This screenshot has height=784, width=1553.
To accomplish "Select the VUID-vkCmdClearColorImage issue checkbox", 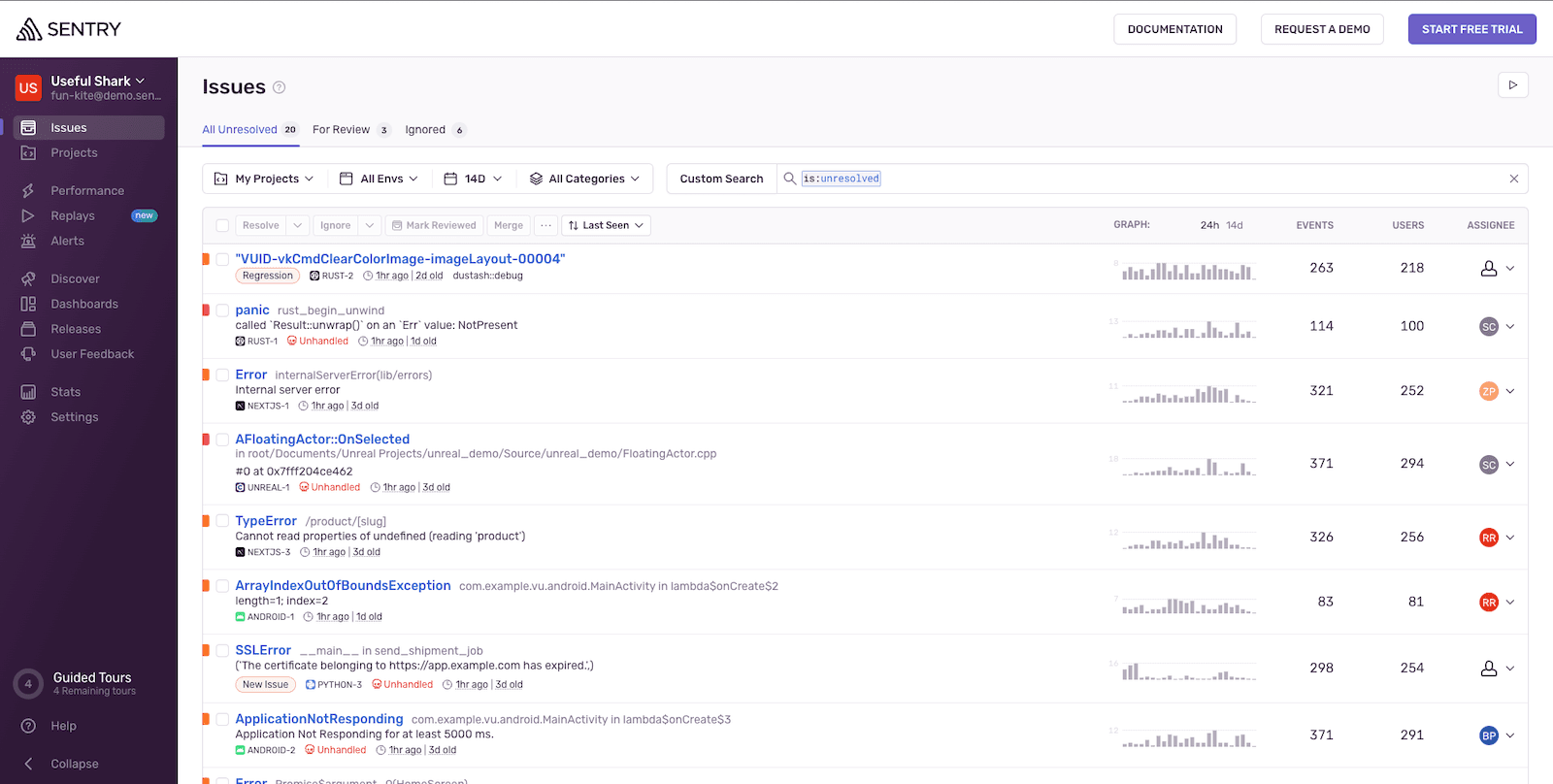I will point(222,260).
